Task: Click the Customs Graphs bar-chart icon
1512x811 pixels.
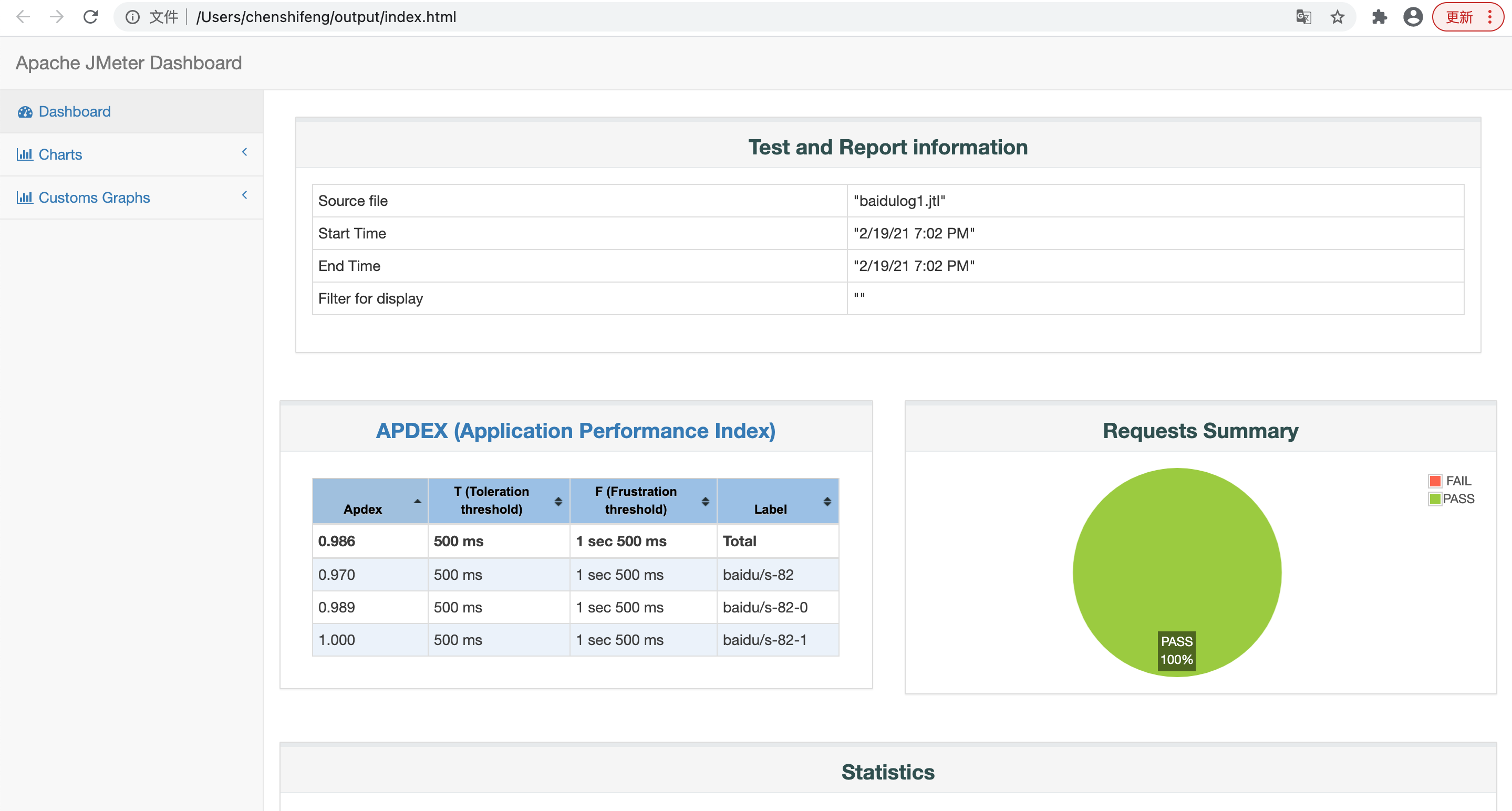Action: point(25,197)
